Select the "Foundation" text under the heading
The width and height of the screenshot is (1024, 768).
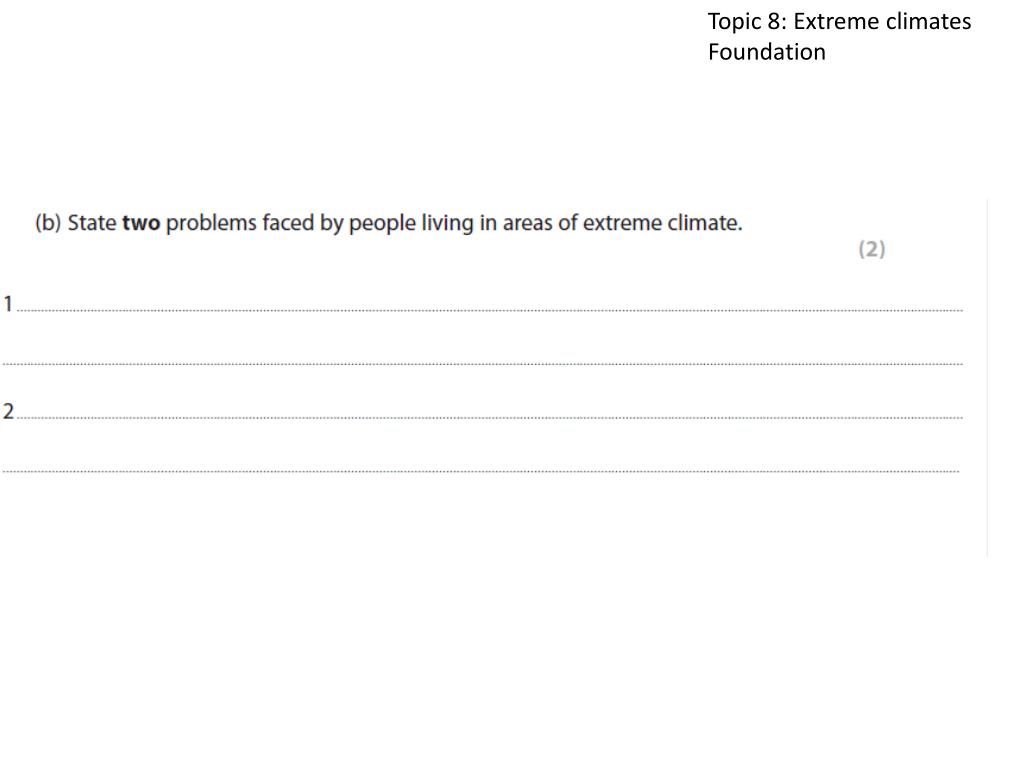[x=767, y=52]
